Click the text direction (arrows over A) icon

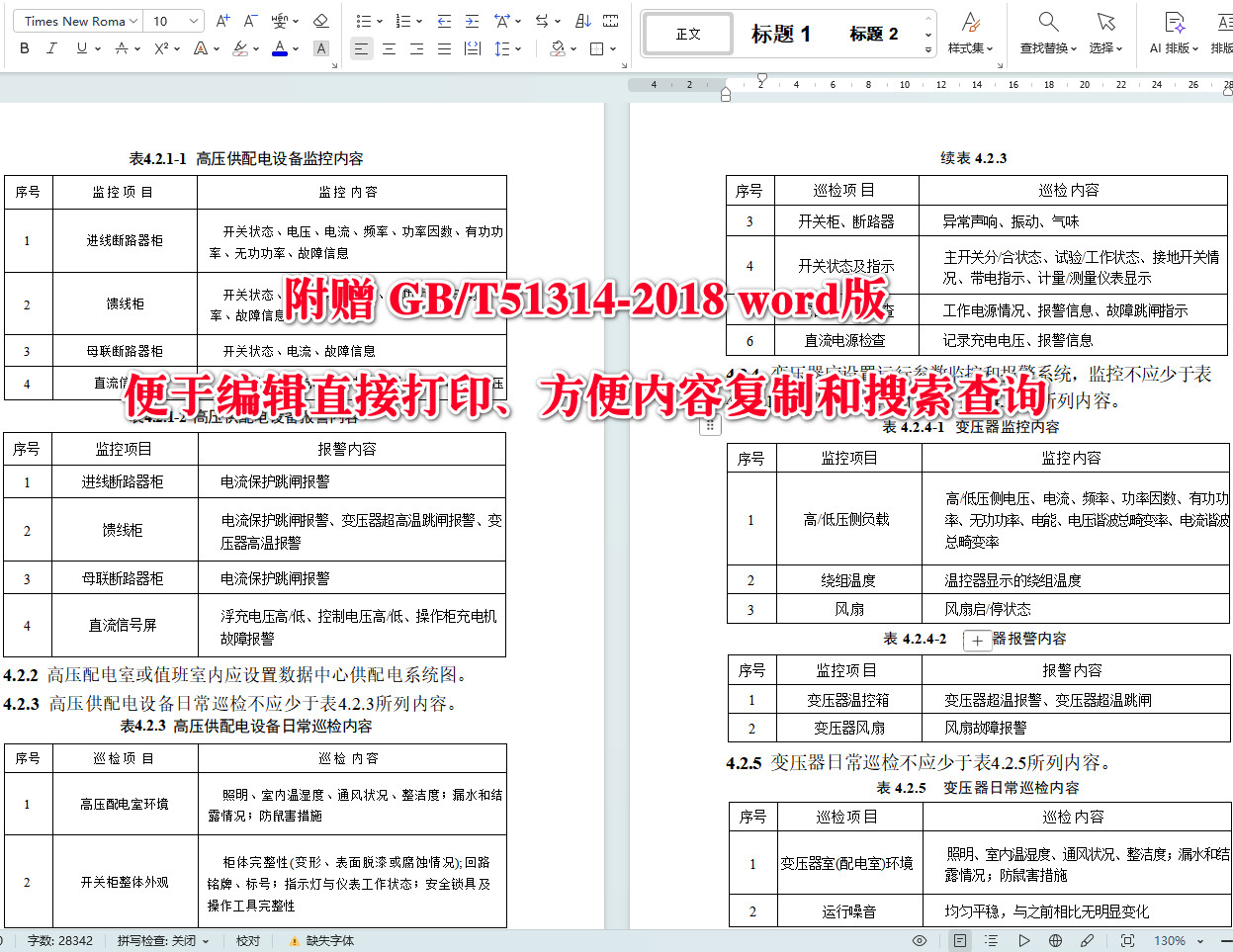501,21
